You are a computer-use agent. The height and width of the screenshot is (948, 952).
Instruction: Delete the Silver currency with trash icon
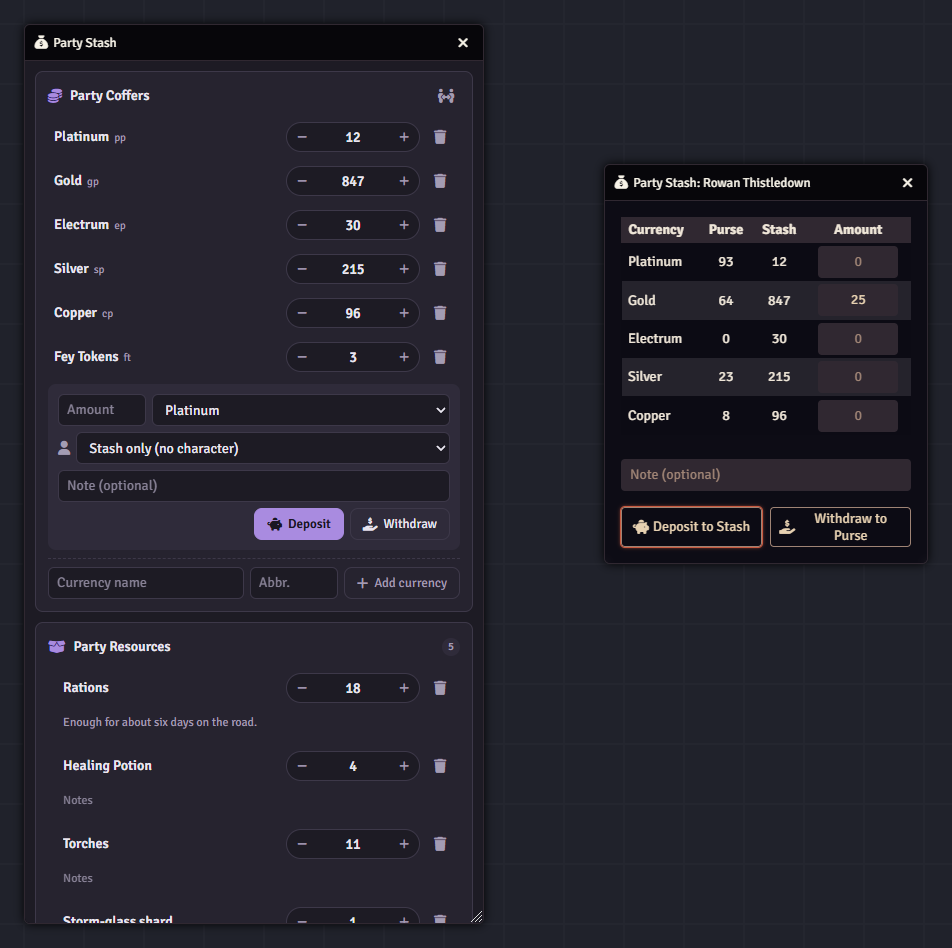(440, 269)
